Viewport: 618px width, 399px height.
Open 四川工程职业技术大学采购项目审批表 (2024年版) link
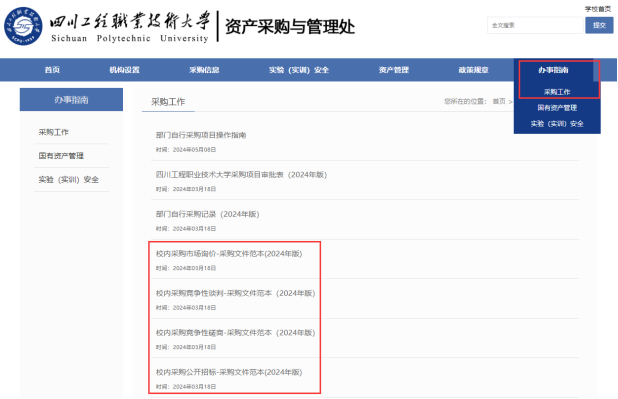click(x=241, y=175)
